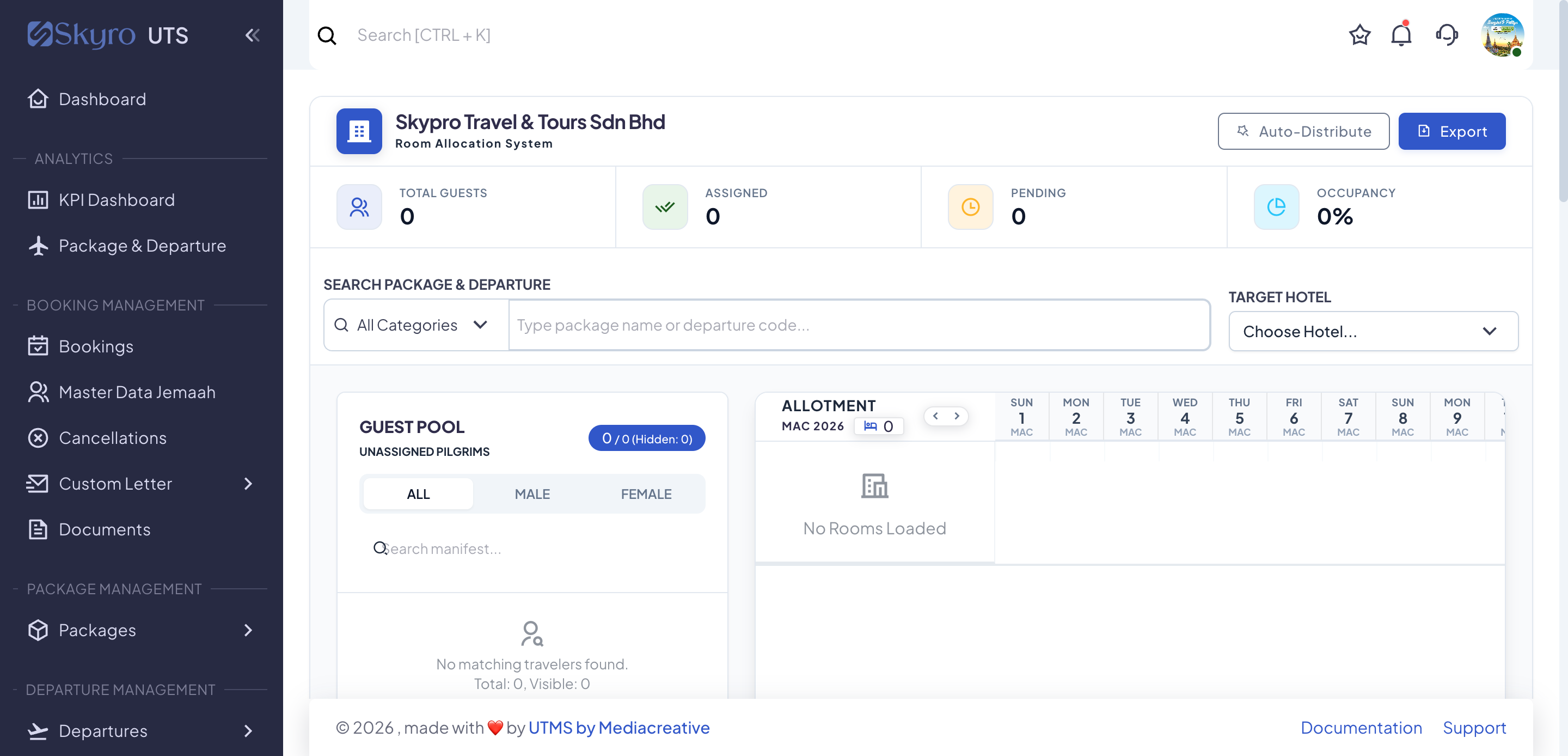Viewport: 1568px width, 756px height.
Task: Open All Categories dropdown
Action: coord(416,325)
